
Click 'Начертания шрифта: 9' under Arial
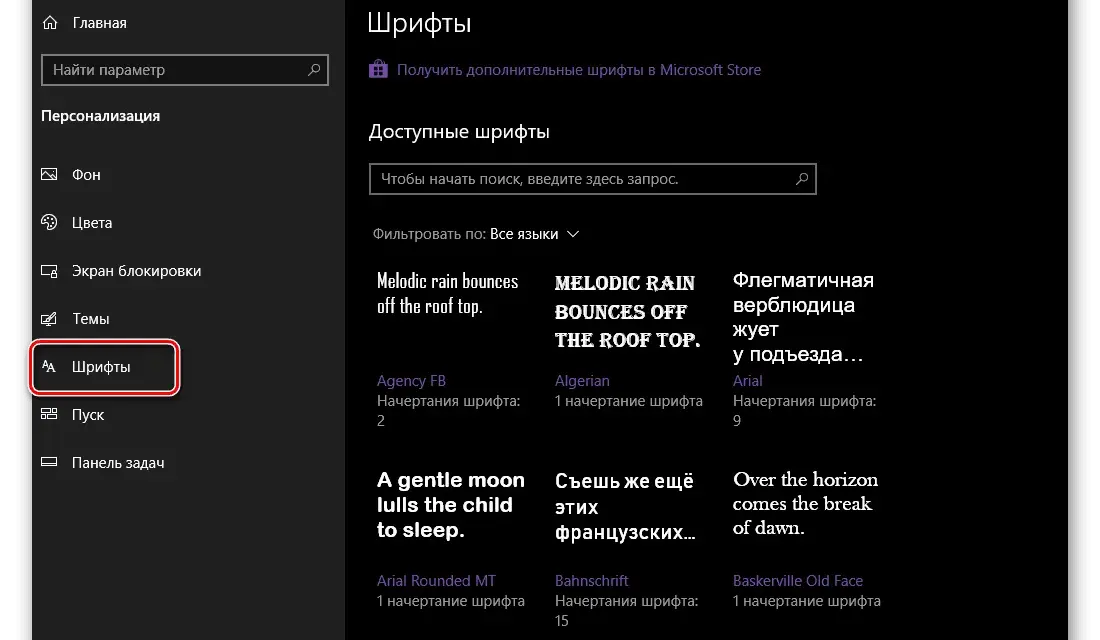click(x=805, y=411)
